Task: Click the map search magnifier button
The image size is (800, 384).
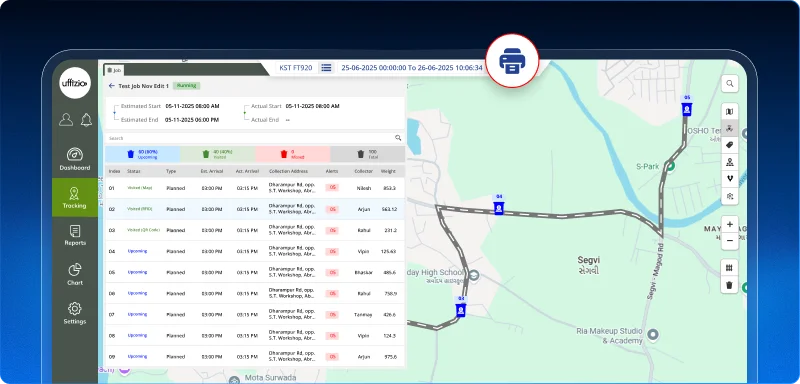Action: [730, 83]
